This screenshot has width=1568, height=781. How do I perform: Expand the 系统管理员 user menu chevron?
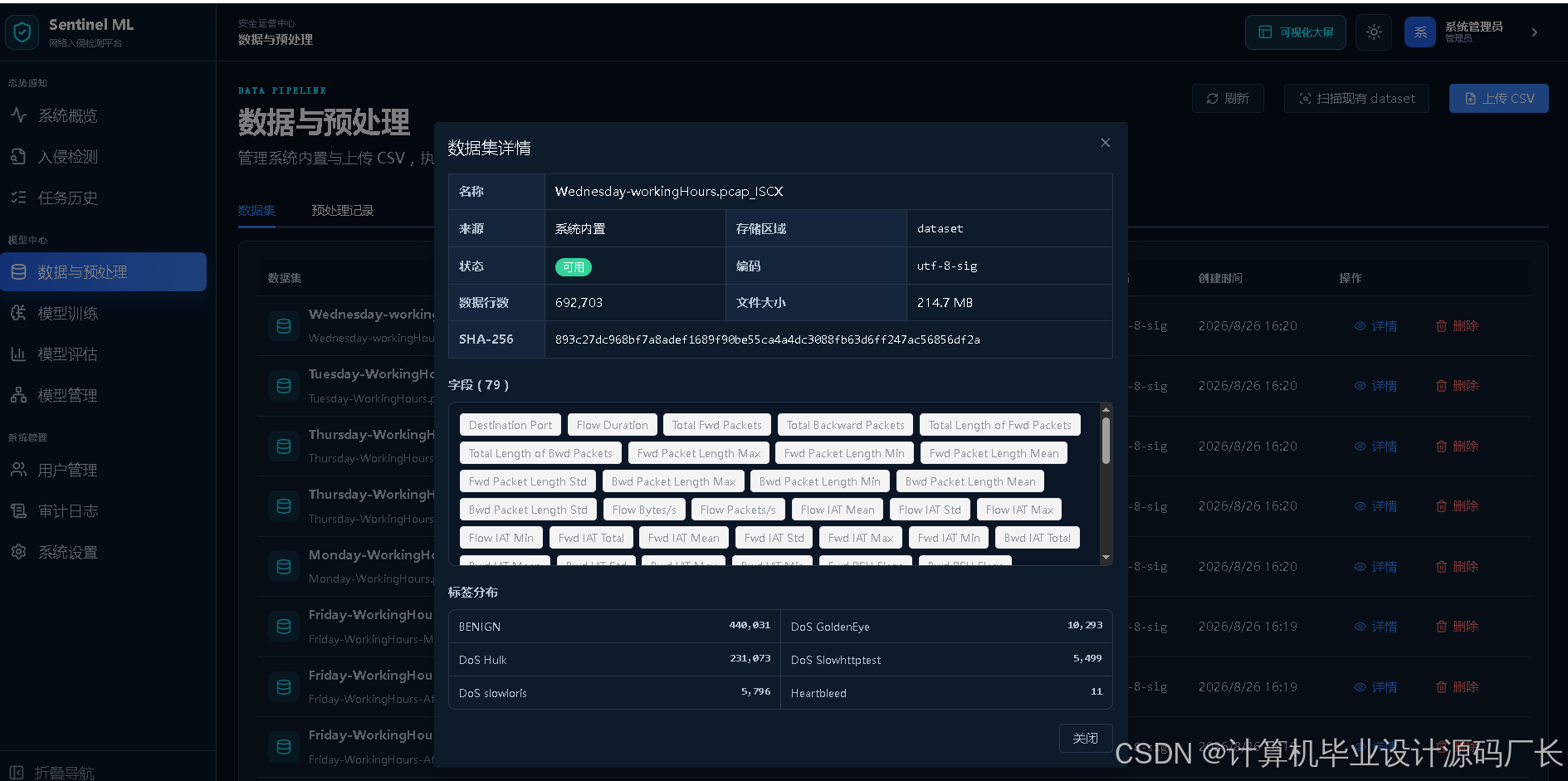pyautogui.click(x=1535, y=32)
